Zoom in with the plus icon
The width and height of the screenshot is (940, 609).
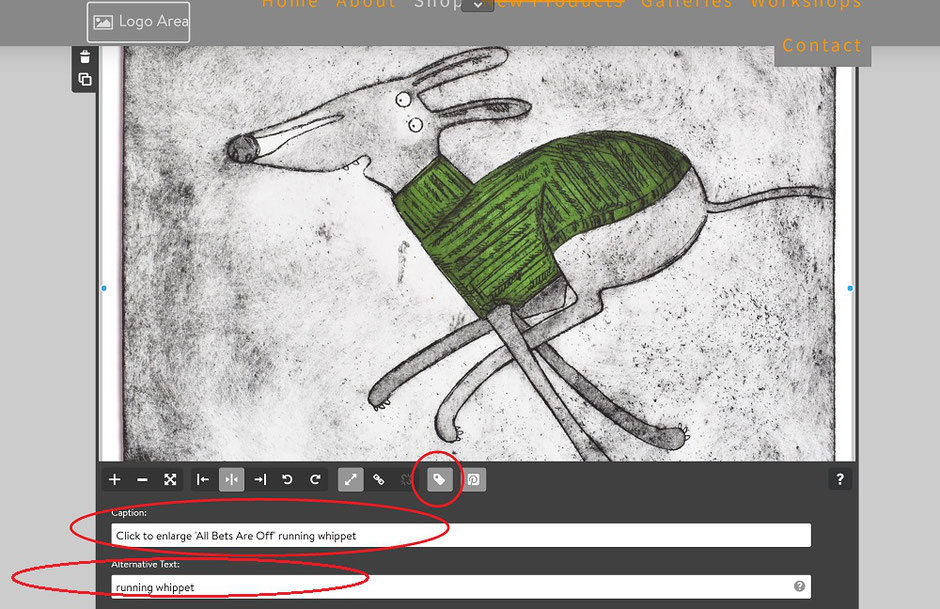pos(115,480)
